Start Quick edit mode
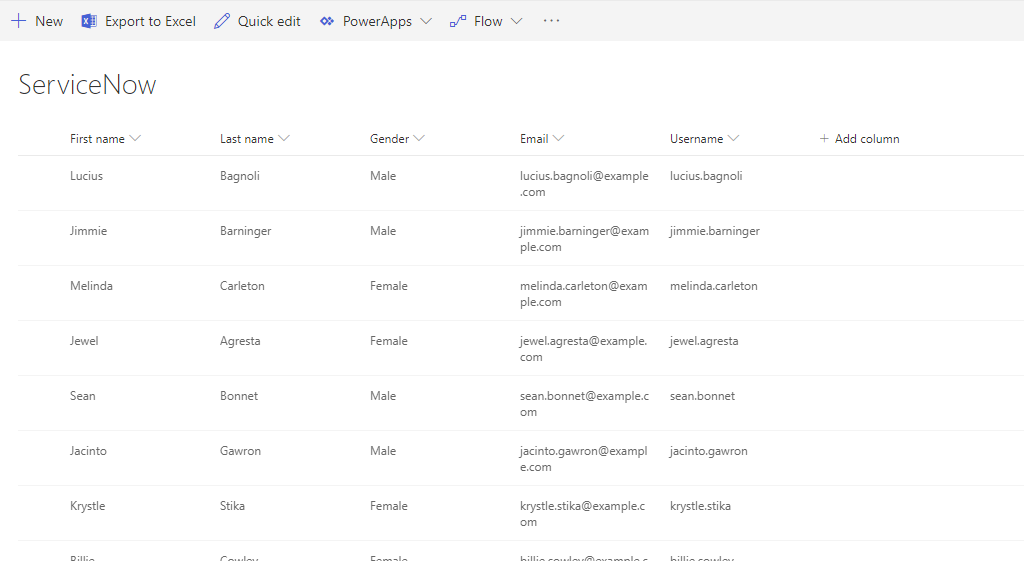This screenshot has height=561, width=1024. (x=269, y=21)
